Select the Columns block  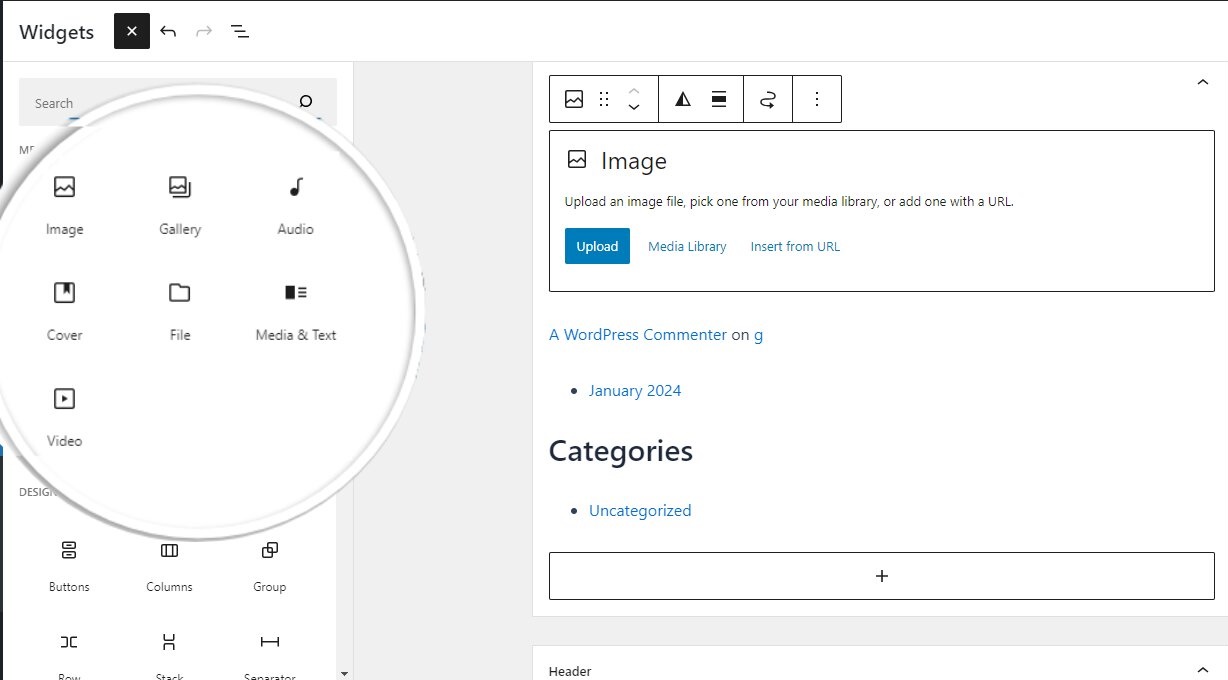coord(169,564)
